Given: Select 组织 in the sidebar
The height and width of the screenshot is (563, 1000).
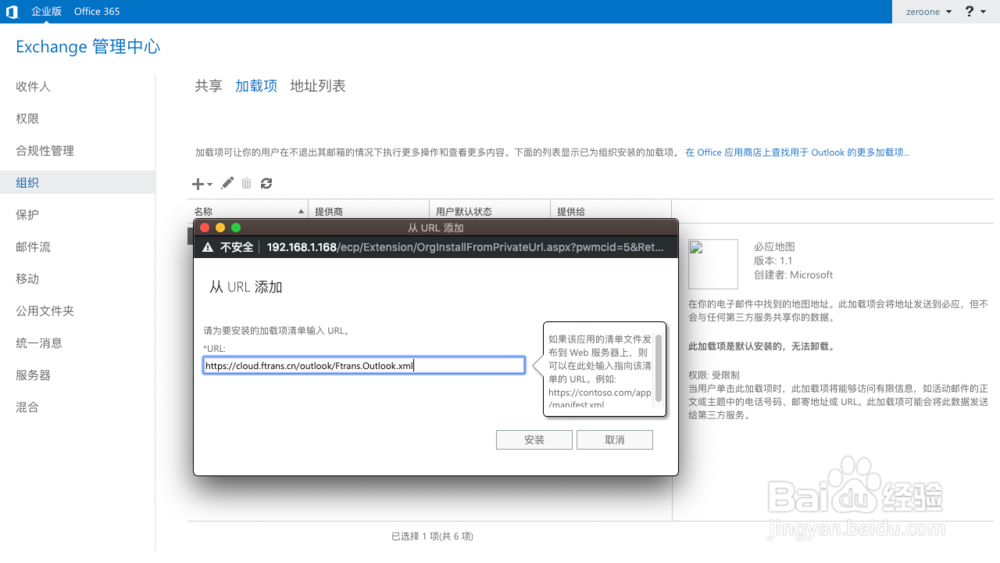Looking at the screenshot, I should [x=77, y=182].
